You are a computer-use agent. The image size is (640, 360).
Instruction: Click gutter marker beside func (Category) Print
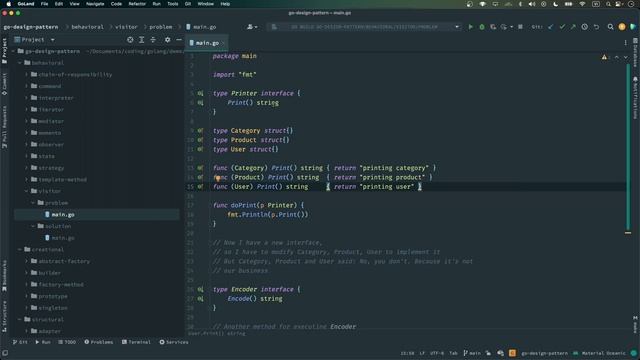point(200,168)
